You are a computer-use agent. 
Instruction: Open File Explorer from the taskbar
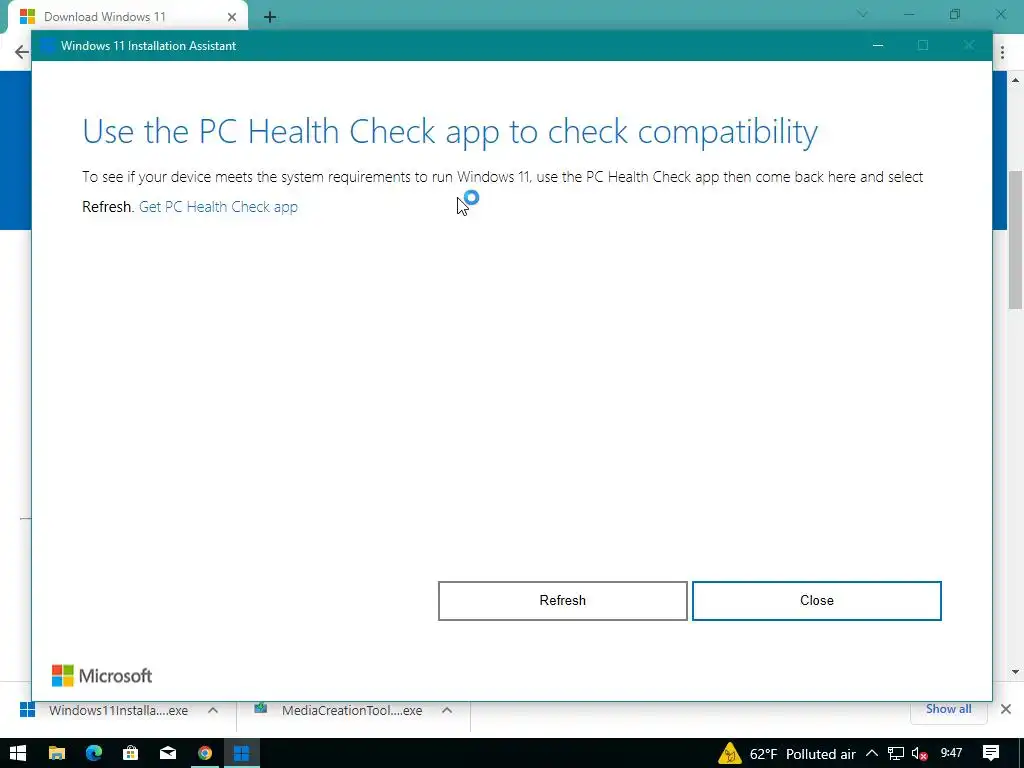tap(57, 753)
